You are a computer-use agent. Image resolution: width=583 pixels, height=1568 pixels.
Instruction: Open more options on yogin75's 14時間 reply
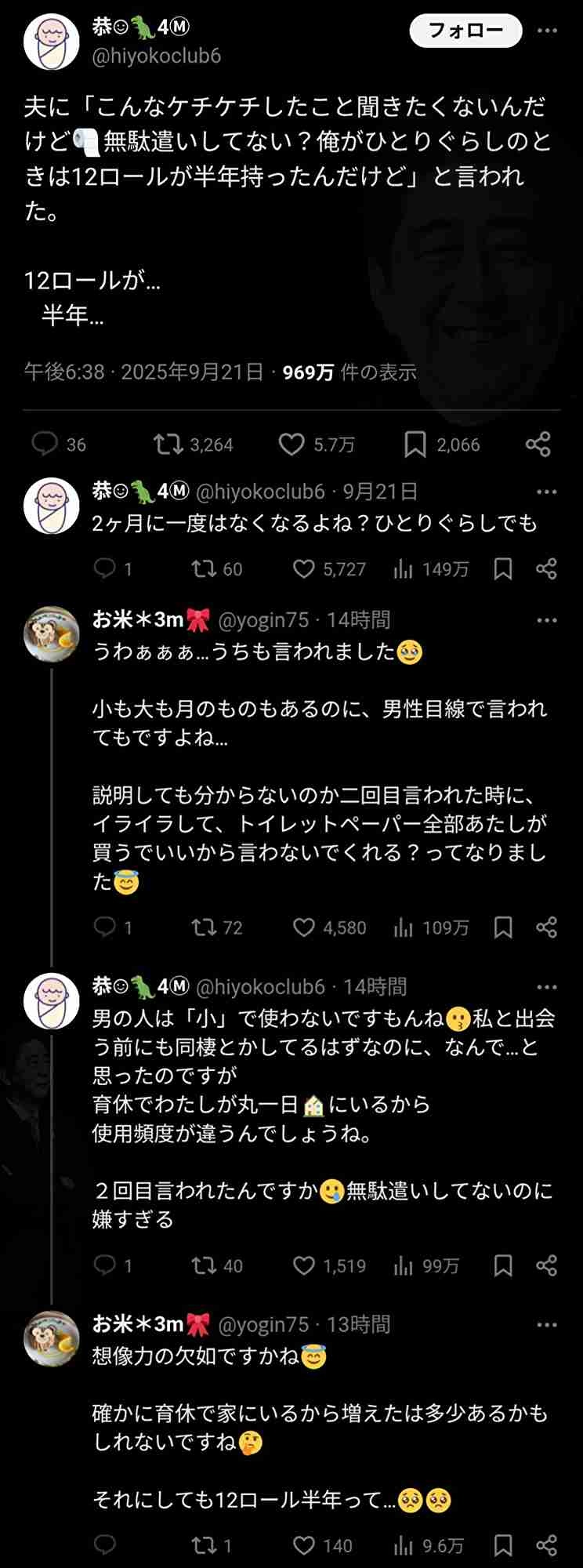pyautogui.click(x=546, y=620)
